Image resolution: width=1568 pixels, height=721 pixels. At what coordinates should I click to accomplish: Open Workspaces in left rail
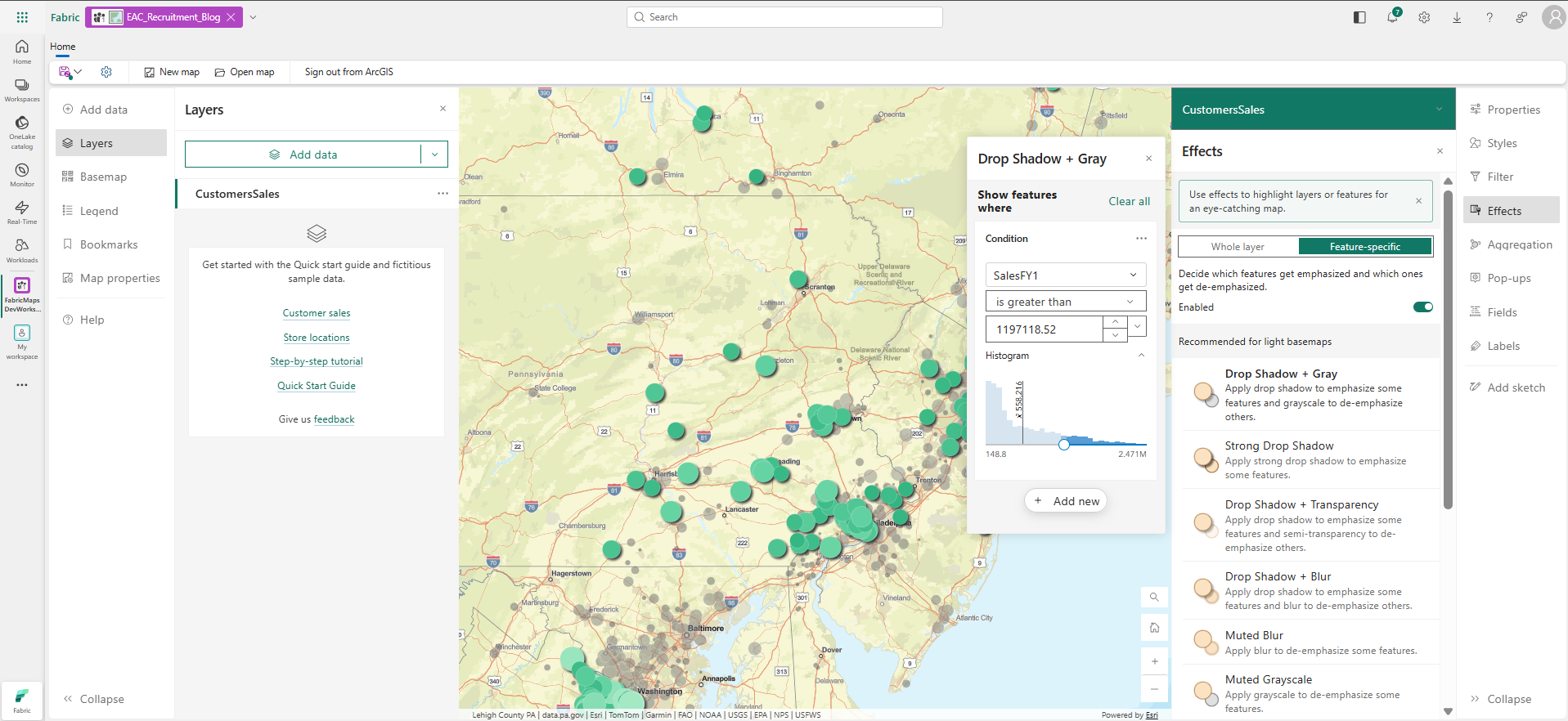click(x=22, y=90)
